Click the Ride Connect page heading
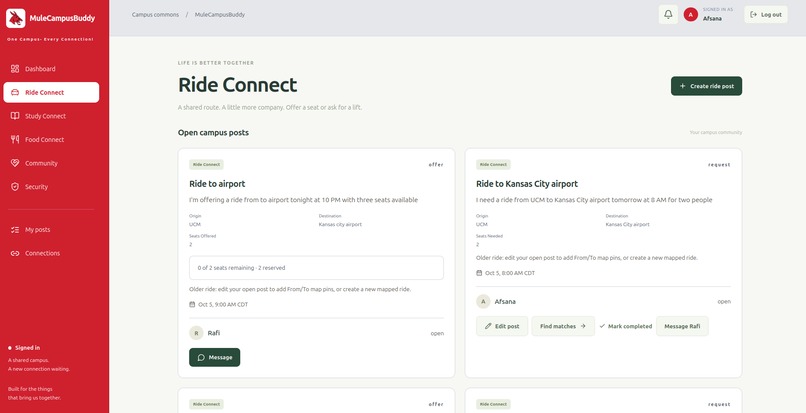 point(237,85)
